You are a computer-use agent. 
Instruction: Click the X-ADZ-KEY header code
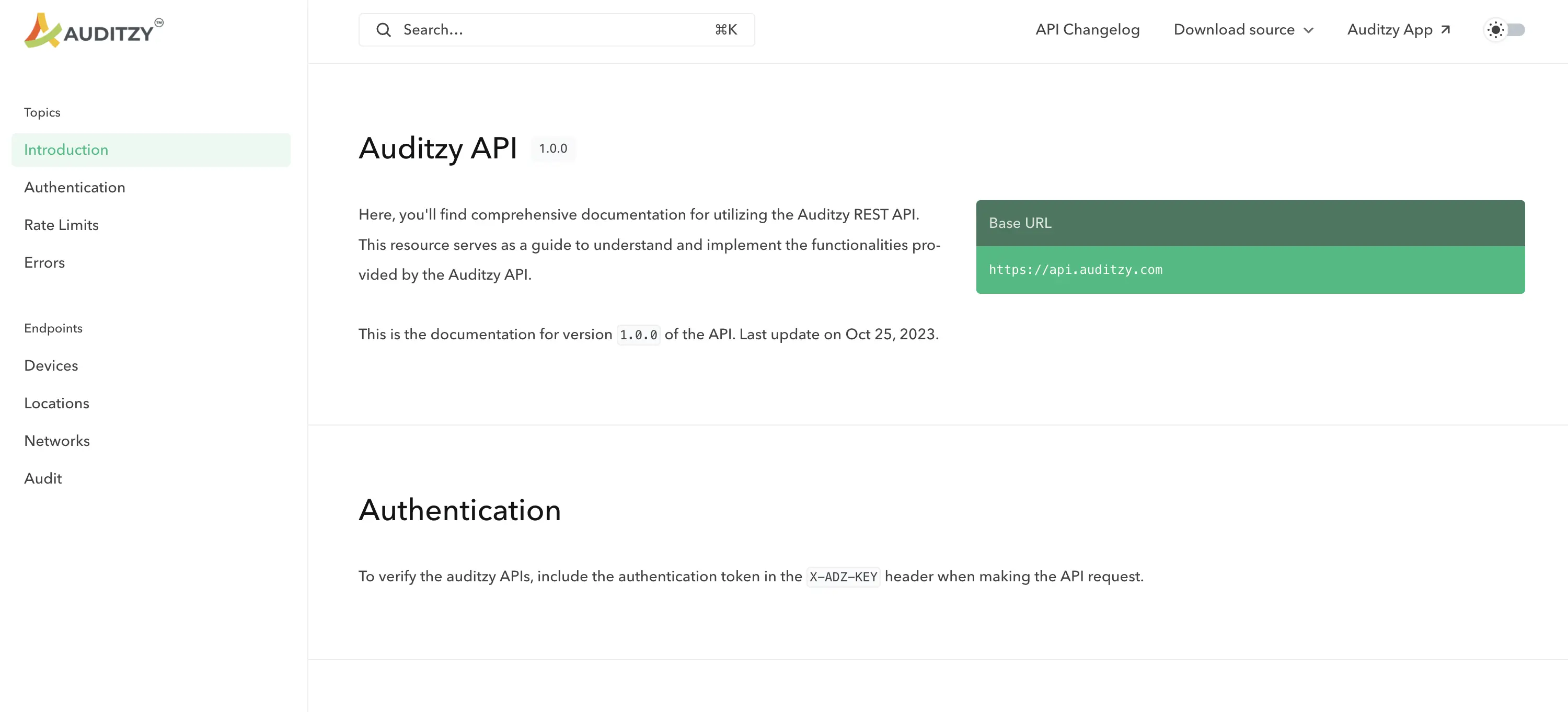843,577
